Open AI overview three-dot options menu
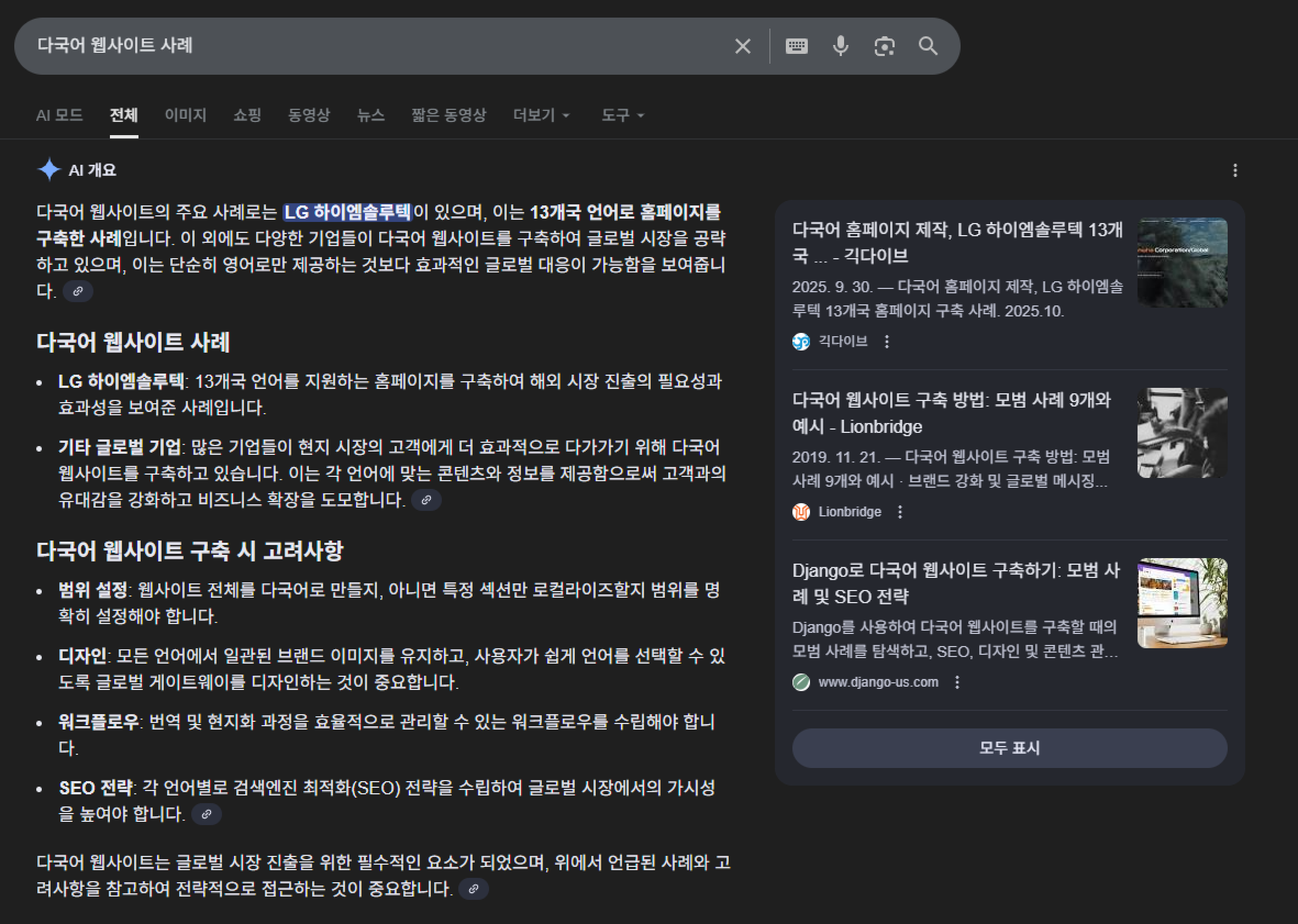 coord(1235,170)
